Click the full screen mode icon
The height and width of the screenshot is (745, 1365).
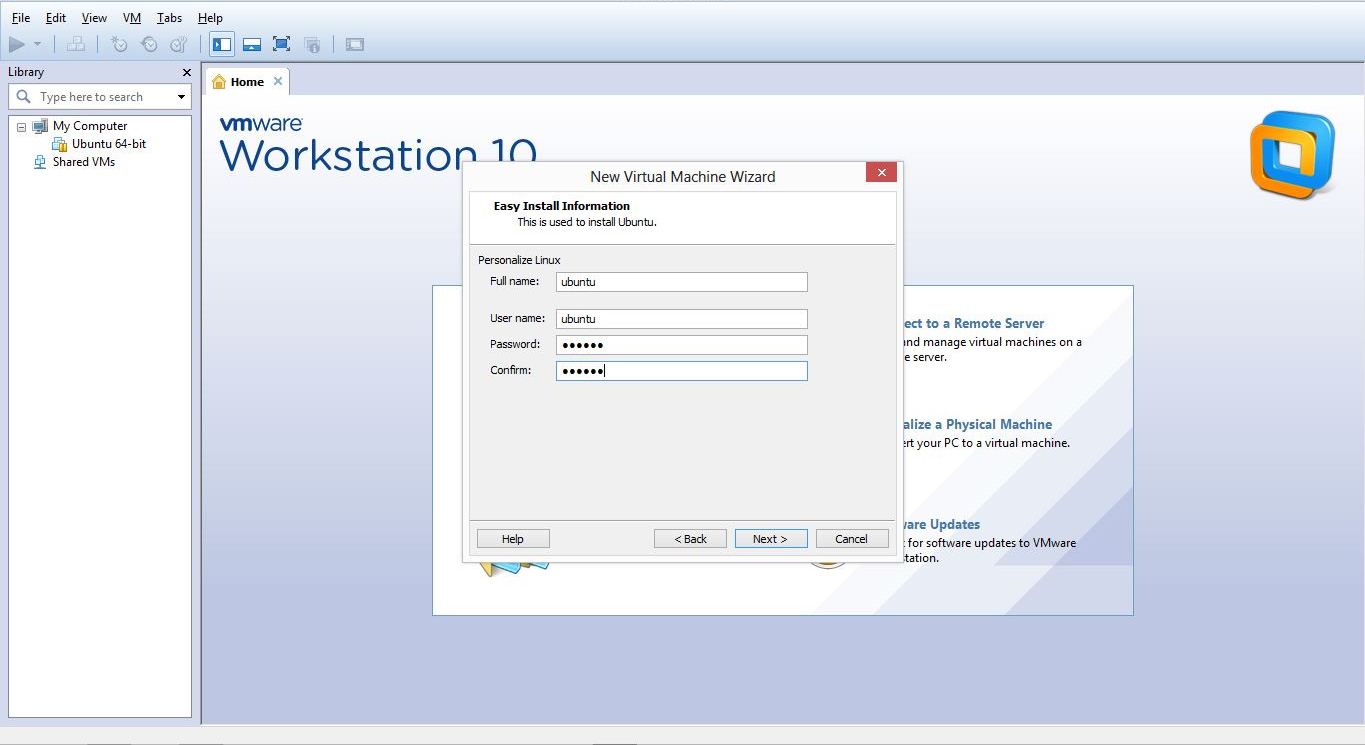pyautogui.click(x=281, y=44)
